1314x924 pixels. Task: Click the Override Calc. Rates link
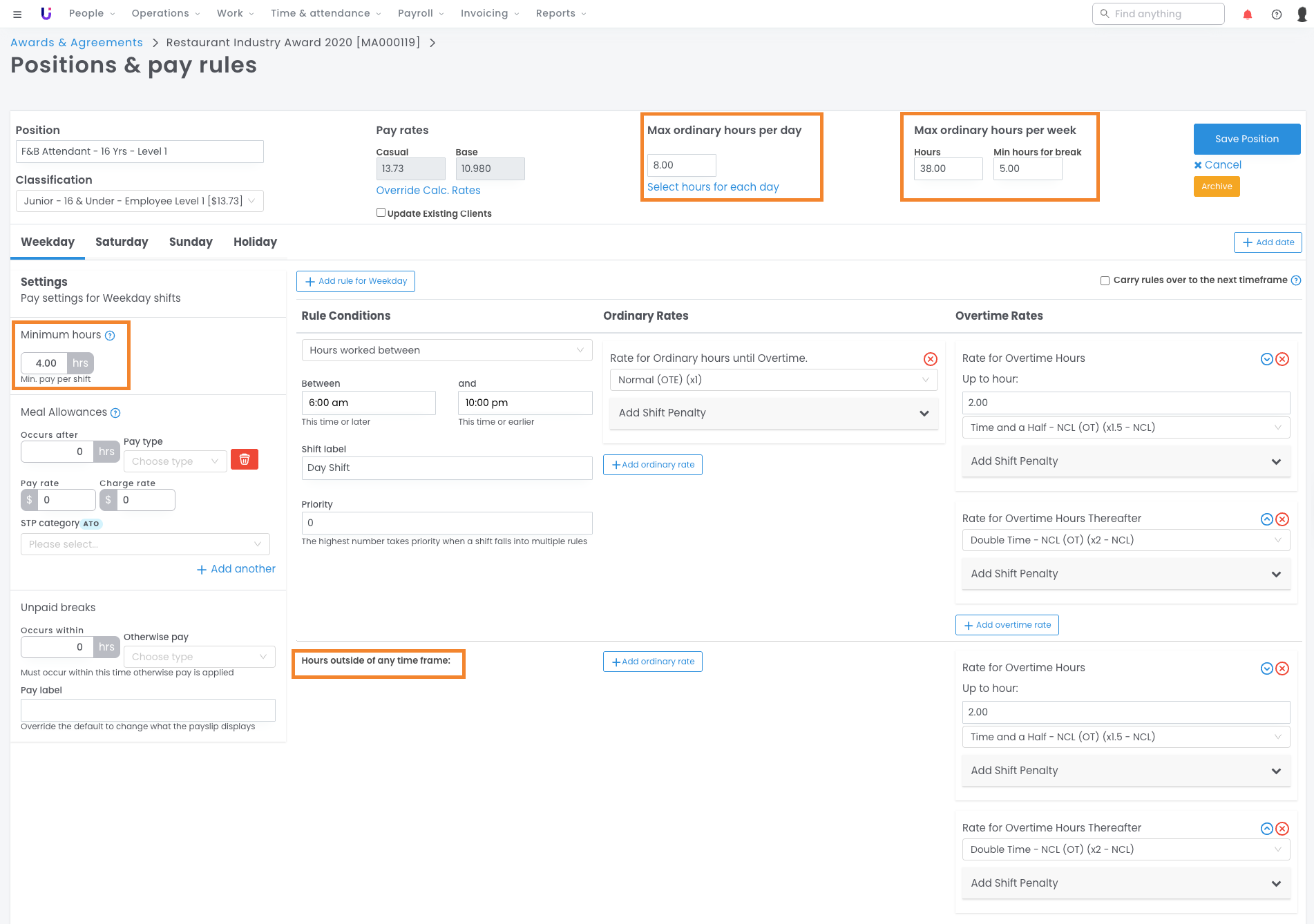coord(428,191)
